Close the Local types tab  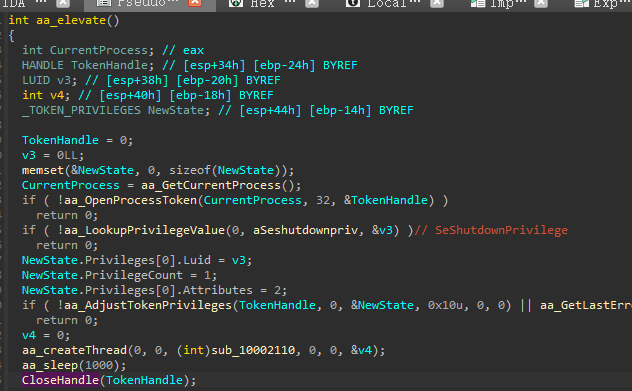[x=437, y=3]
